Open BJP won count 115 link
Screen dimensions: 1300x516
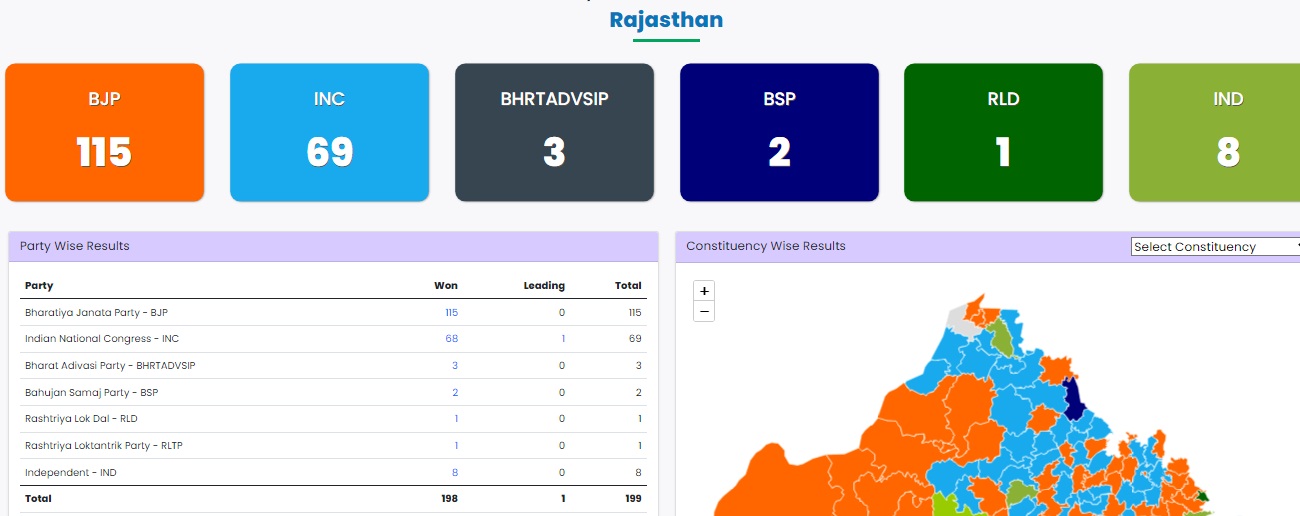coord(451,312)
